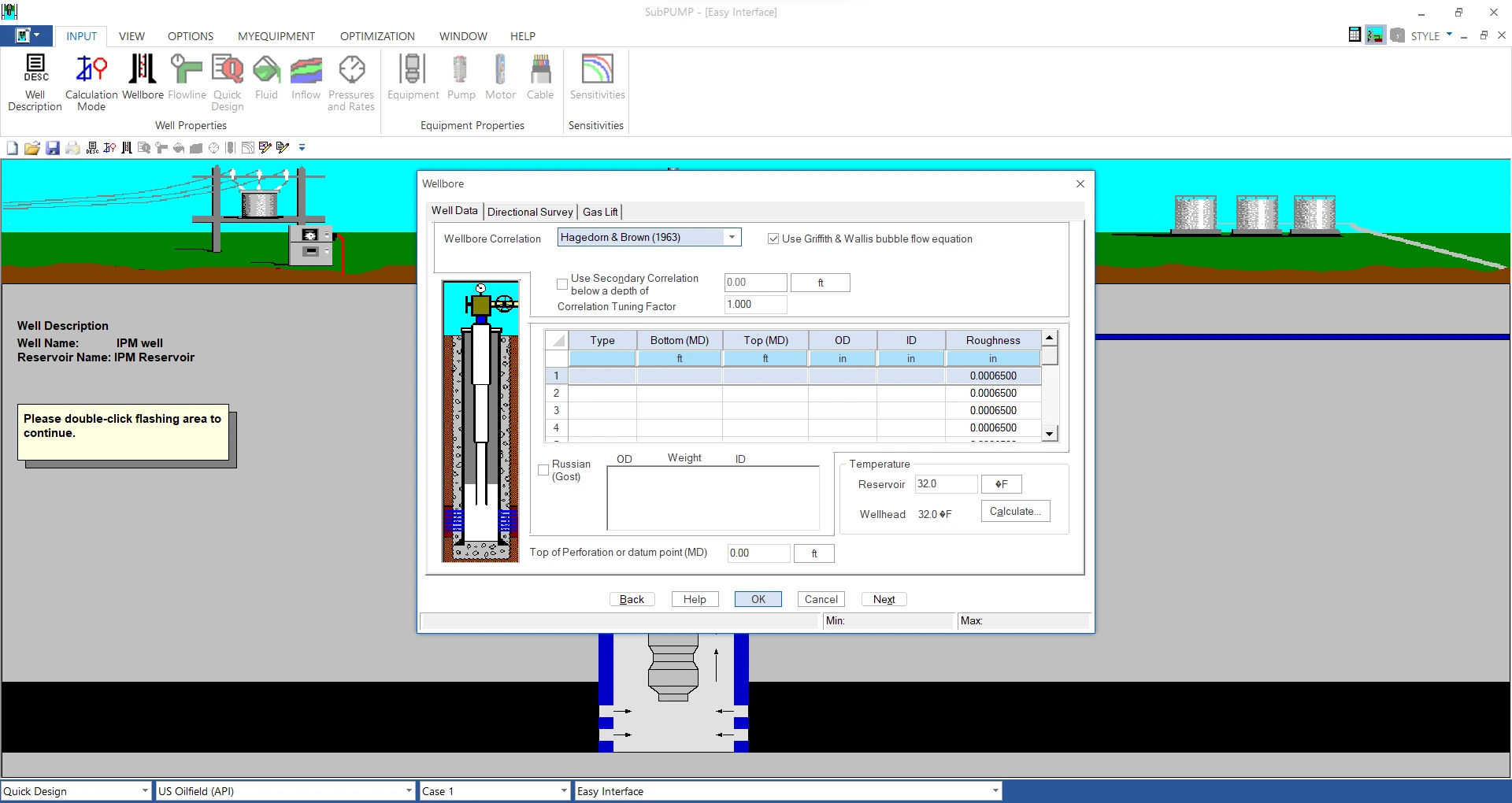Click the Save disk icon in quick toolbar
The image size is (1512, 803).
53,148
